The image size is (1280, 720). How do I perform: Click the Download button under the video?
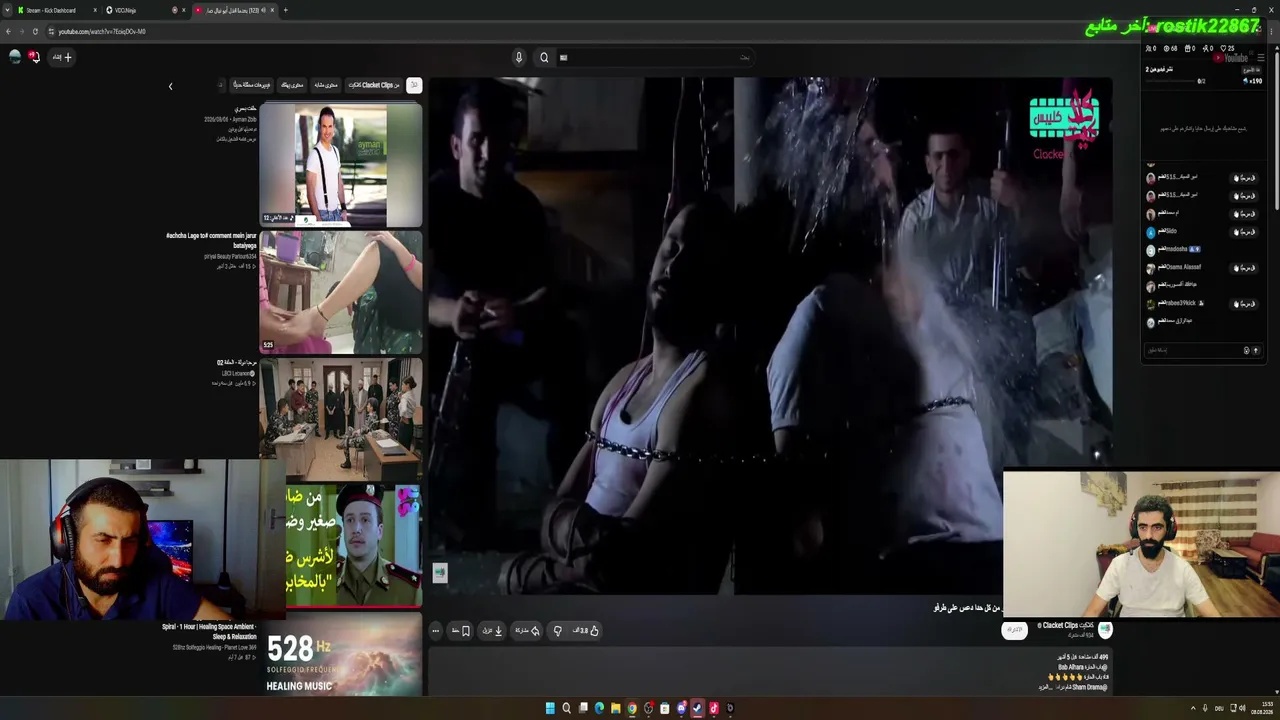(x=493, y=631)
